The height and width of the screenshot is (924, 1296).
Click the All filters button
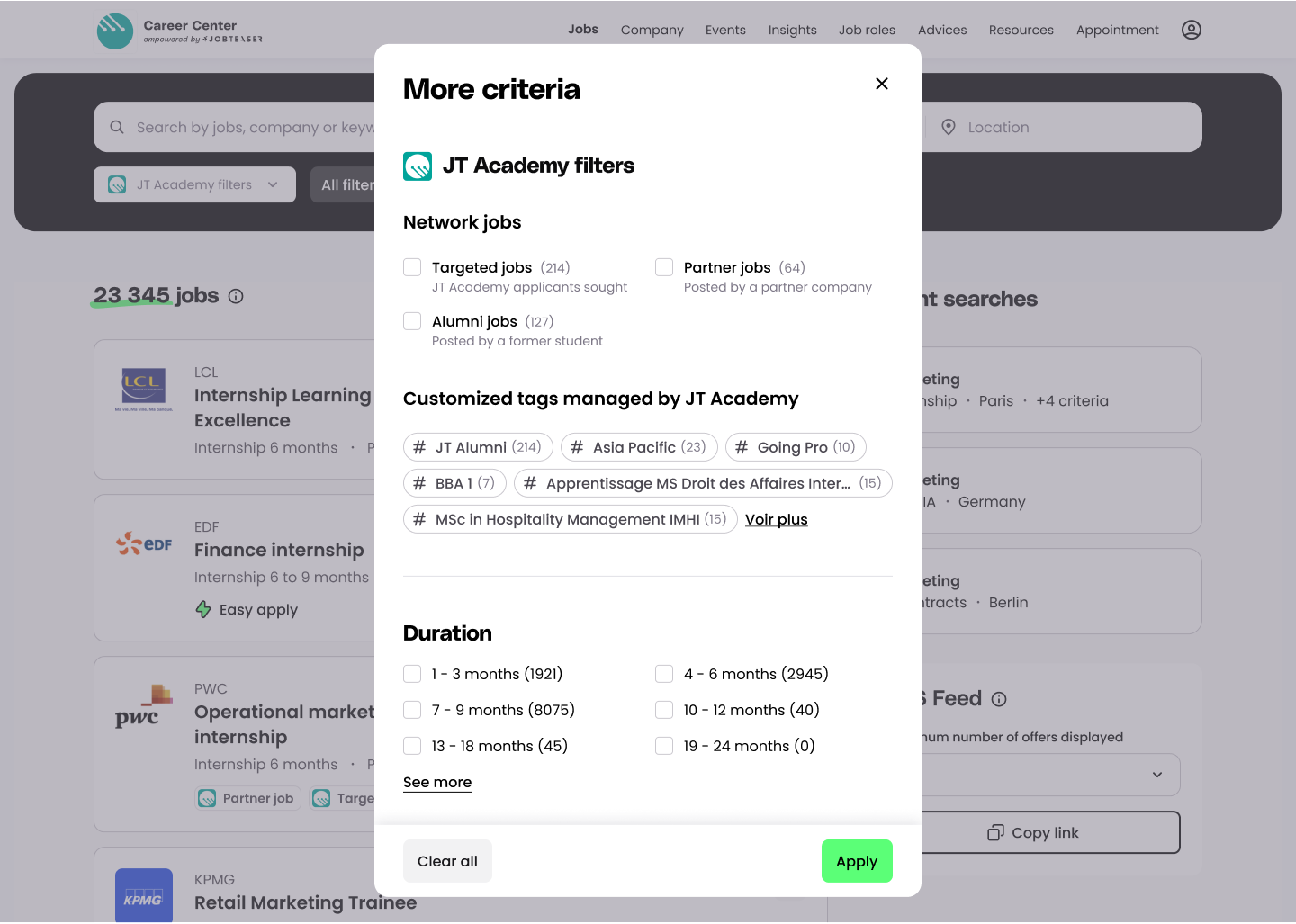344,184
